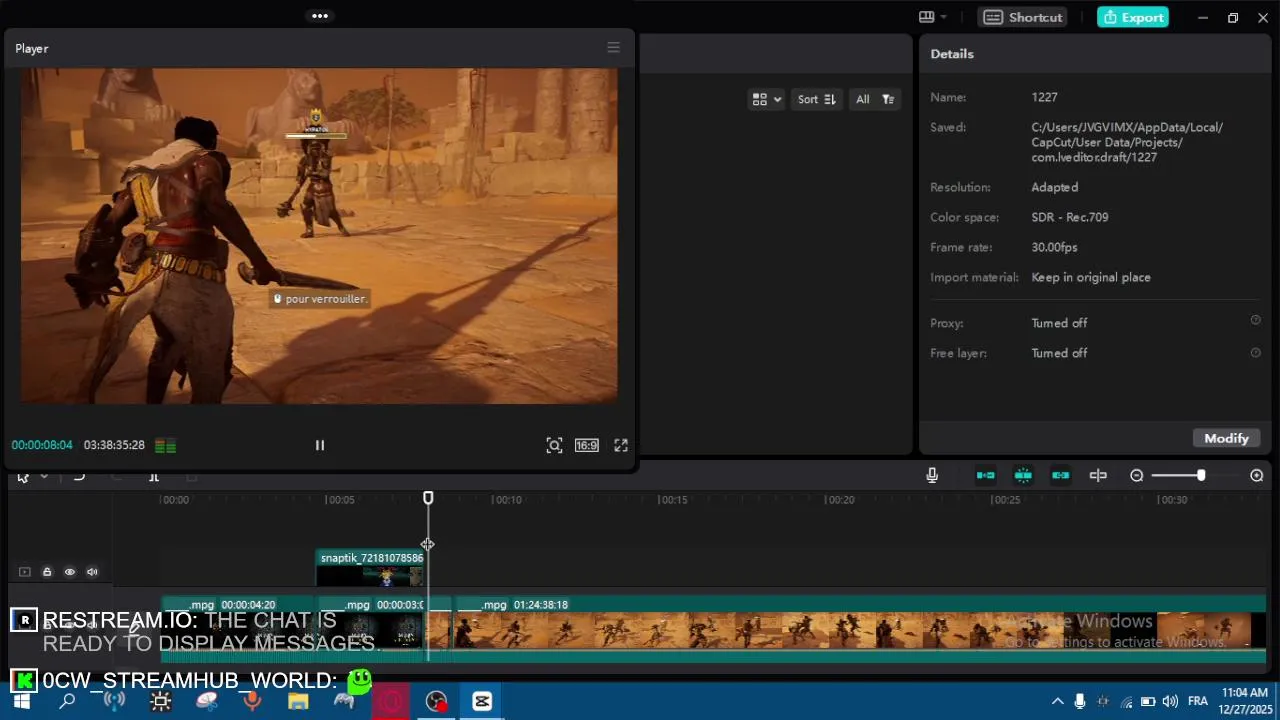
Task: Open OBS Studio from the taskbar
Action: click(x=436, y=702)
